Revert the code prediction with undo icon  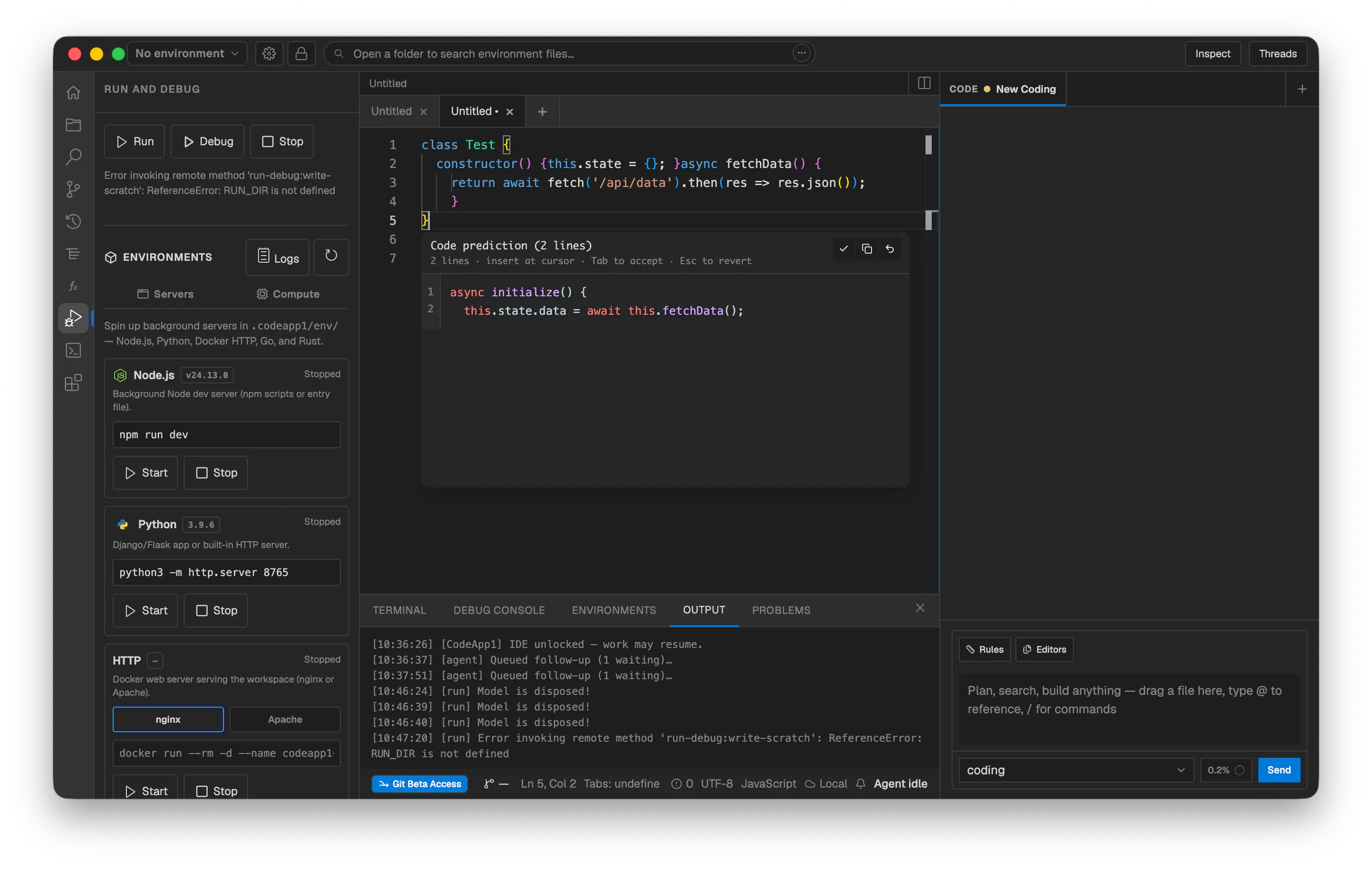coord(890,249)
